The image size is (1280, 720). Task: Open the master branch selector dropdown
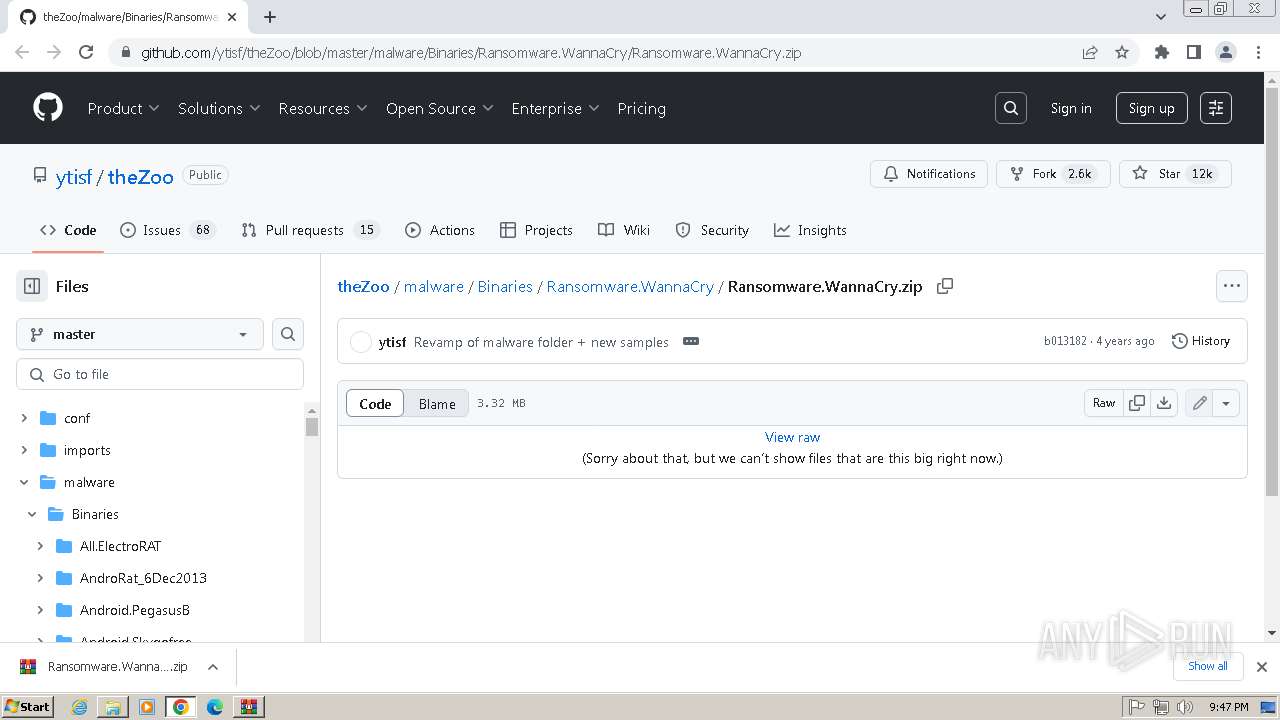click(x=140, y=334)
